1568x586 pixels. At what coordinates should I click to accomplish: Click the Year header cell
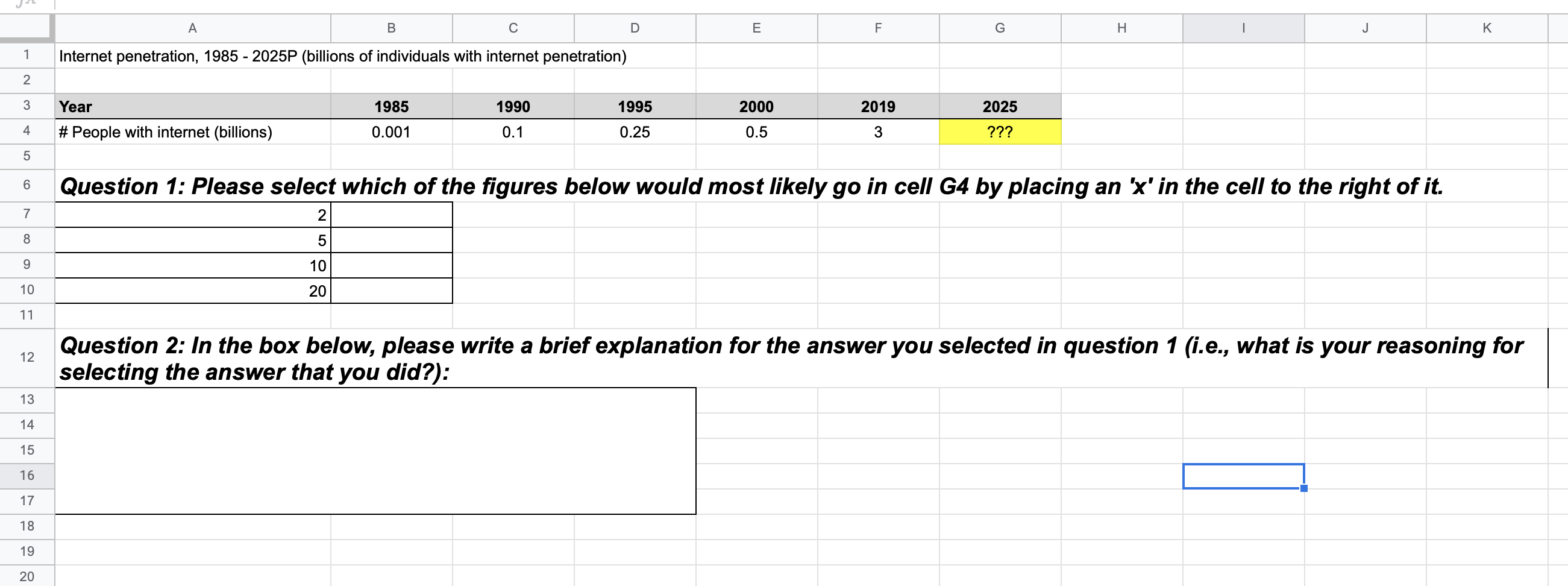192,106
